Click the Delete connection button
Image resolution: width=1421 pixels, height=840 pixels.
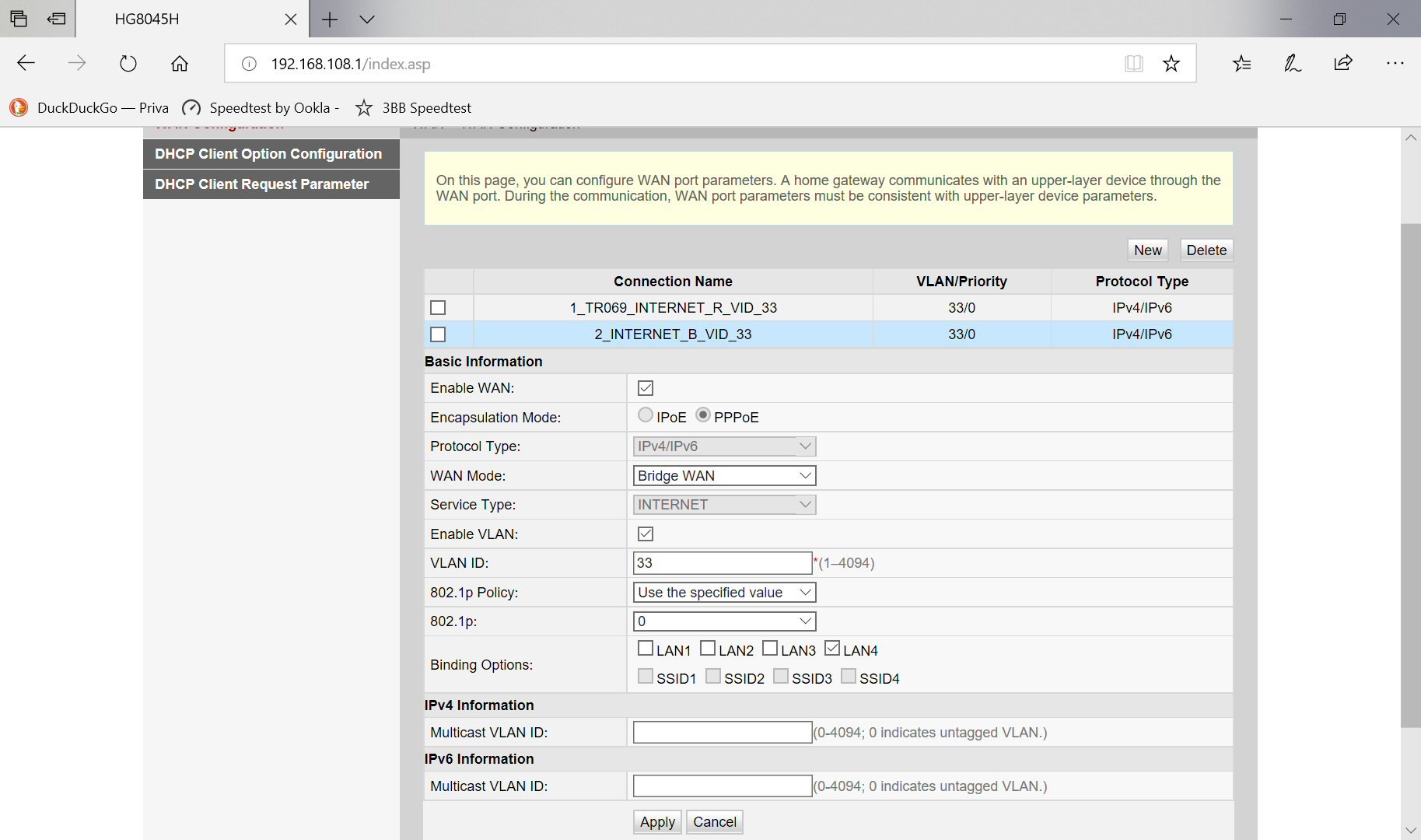click(1206, 250)
